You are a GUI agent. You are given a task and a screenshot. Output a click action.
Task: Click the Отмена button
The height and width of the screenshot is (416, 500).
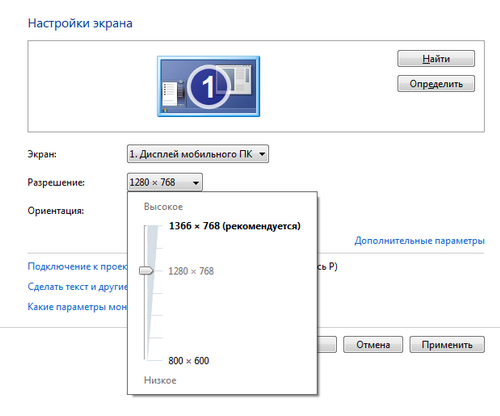click(373, 344)
